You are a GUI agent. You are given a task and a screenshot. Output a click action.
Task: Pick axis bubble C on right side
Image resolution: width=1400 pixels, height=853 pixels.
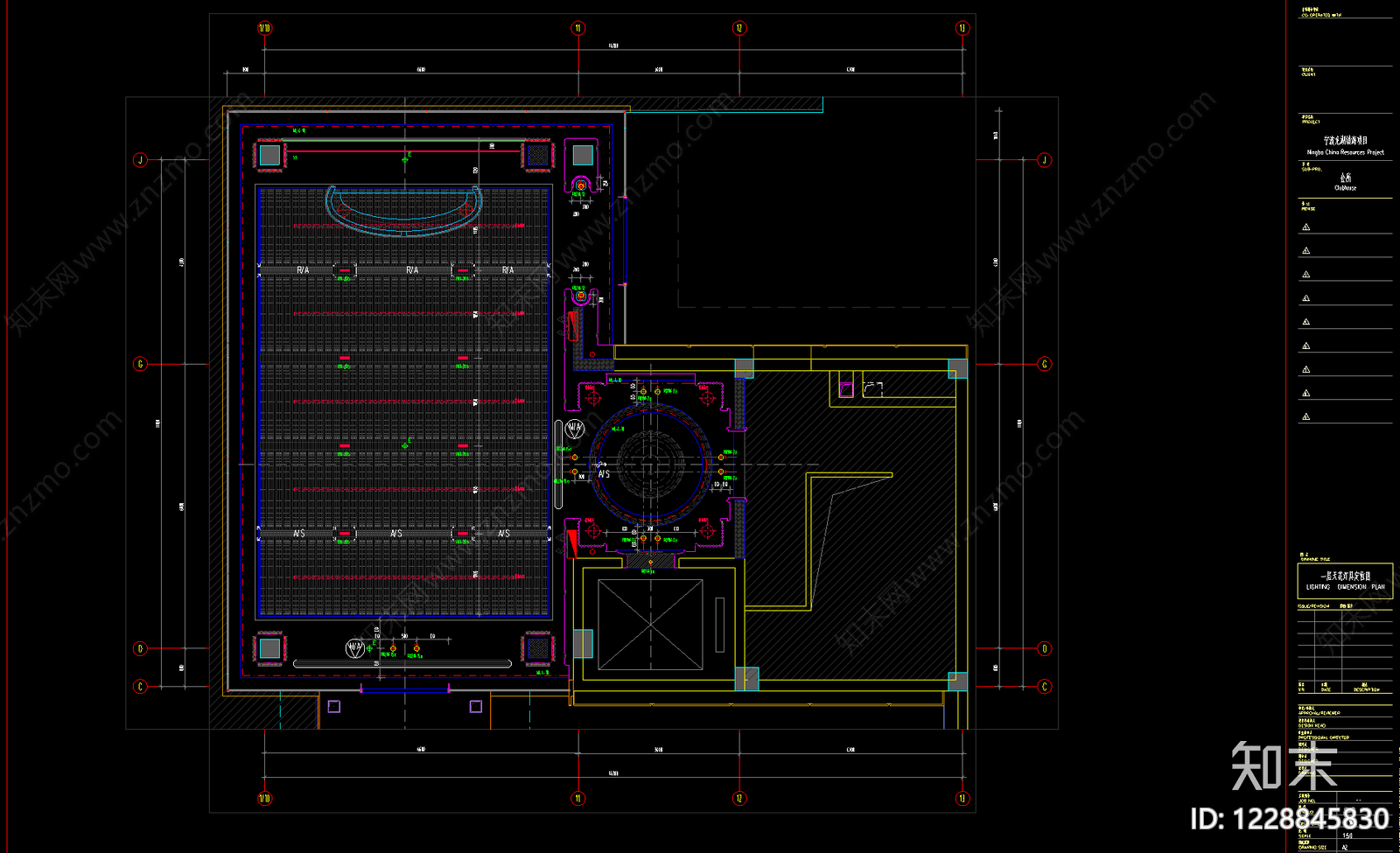(1044, 687)
